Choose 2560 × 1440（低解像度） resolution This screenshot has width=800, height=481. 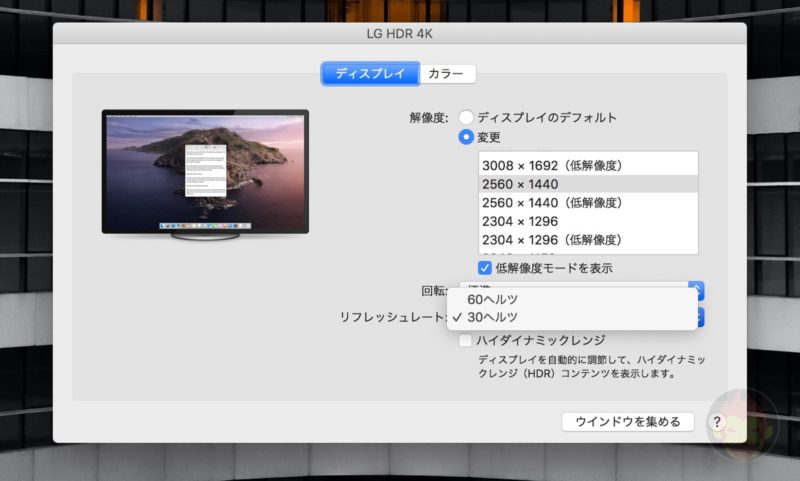click(x=588, y=202)
